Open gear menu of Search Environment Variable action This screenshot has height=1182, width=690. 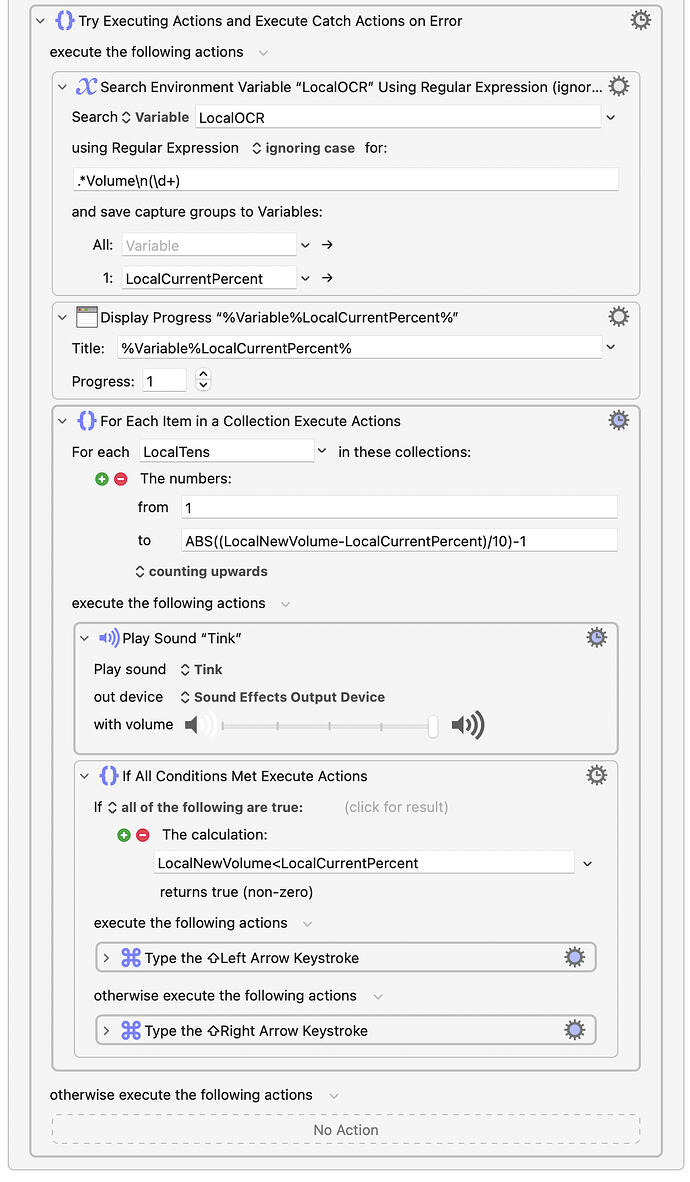click(x=618, y=87)
